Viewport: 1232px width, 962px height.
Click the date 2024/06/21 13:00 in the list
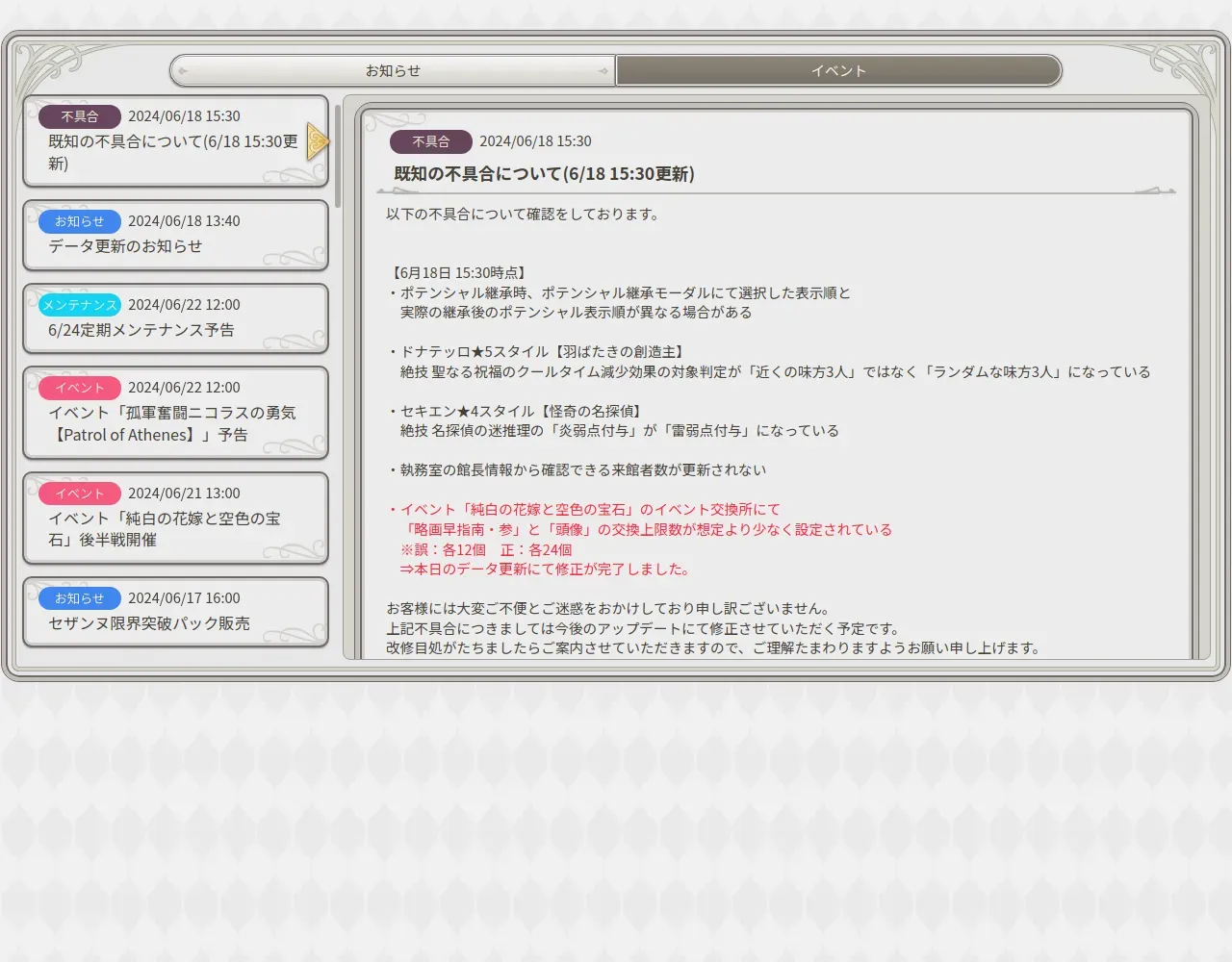184,494
